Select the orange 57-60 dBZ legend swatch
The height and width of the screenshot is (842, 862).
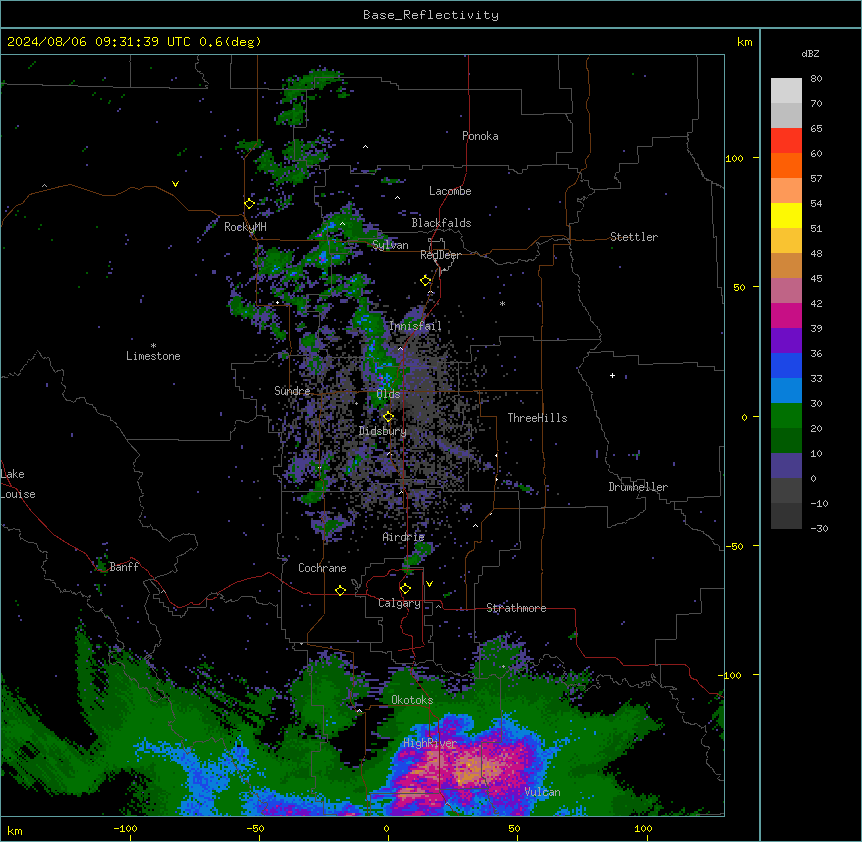(x=786, y=165)
